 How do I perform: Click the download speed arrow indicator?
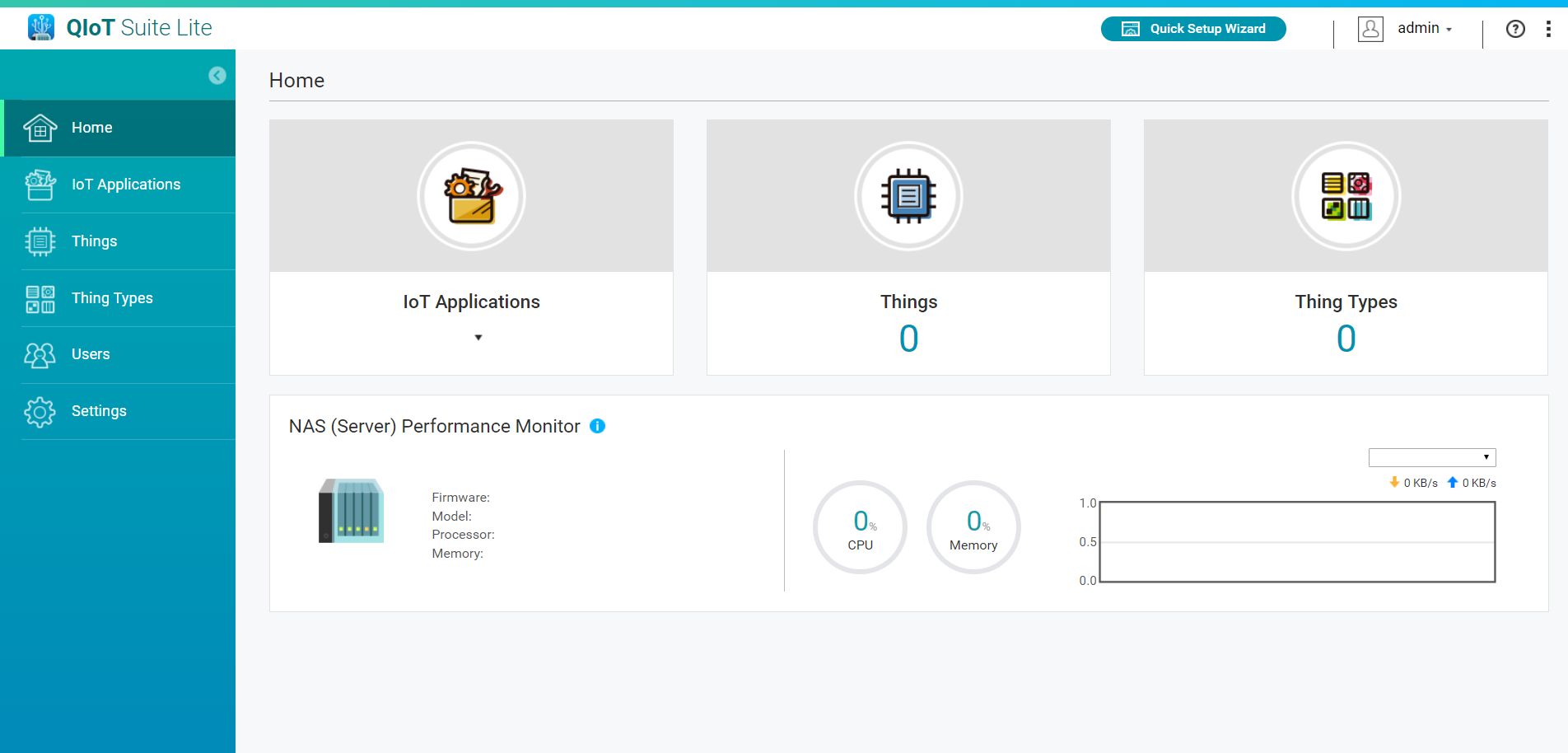click(1394, 482)
